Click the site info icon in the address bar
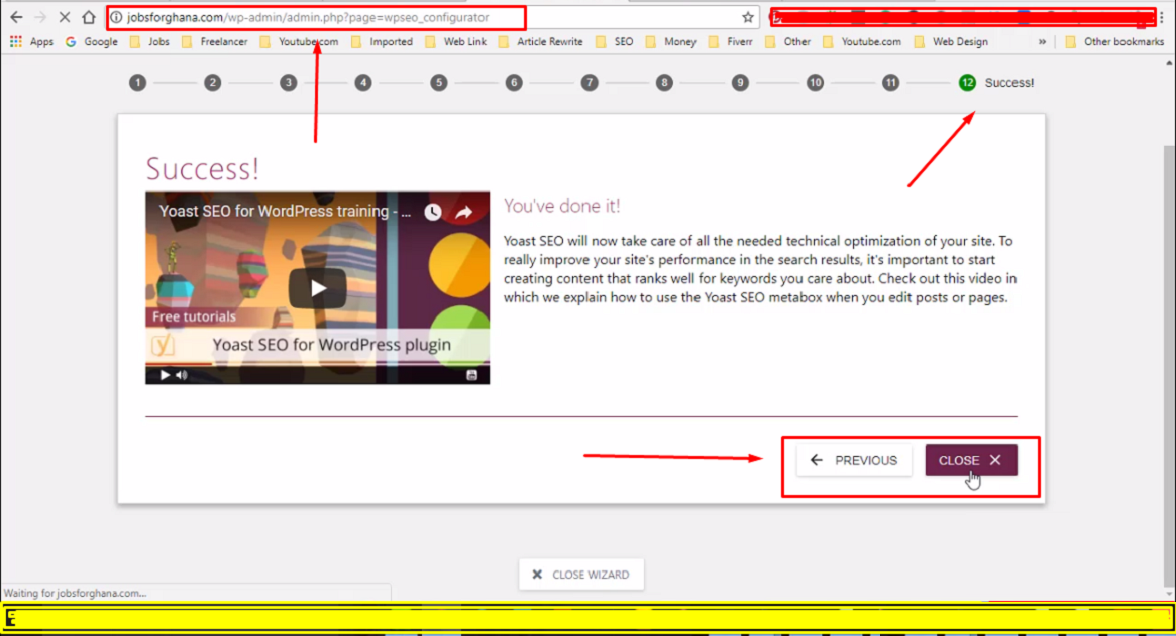The width and height of the screenshot is (1176, 636). (118, 17)
